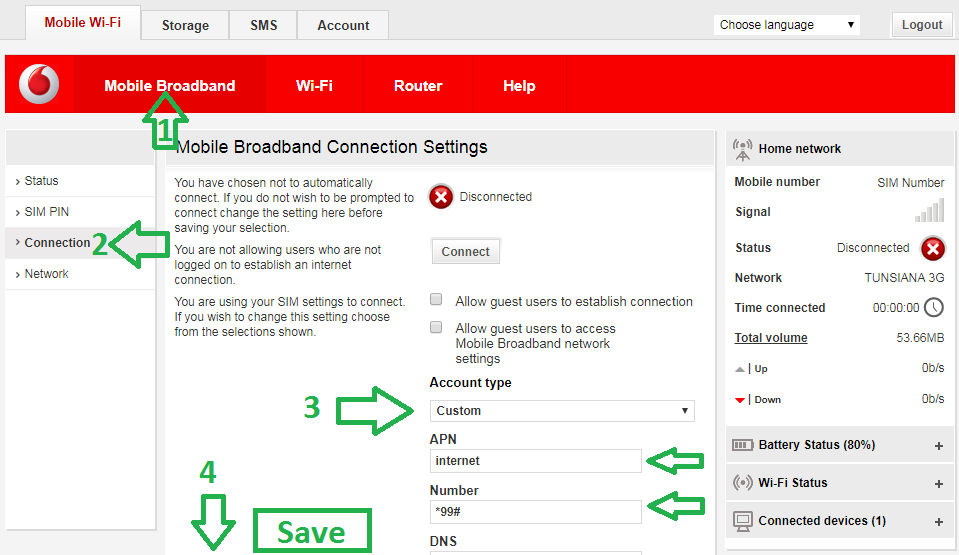Screen dimensions: 959x555
Task: Click the Wi-Fi Status signal icon
Action: pyautogui.click(x=742, y=483)
